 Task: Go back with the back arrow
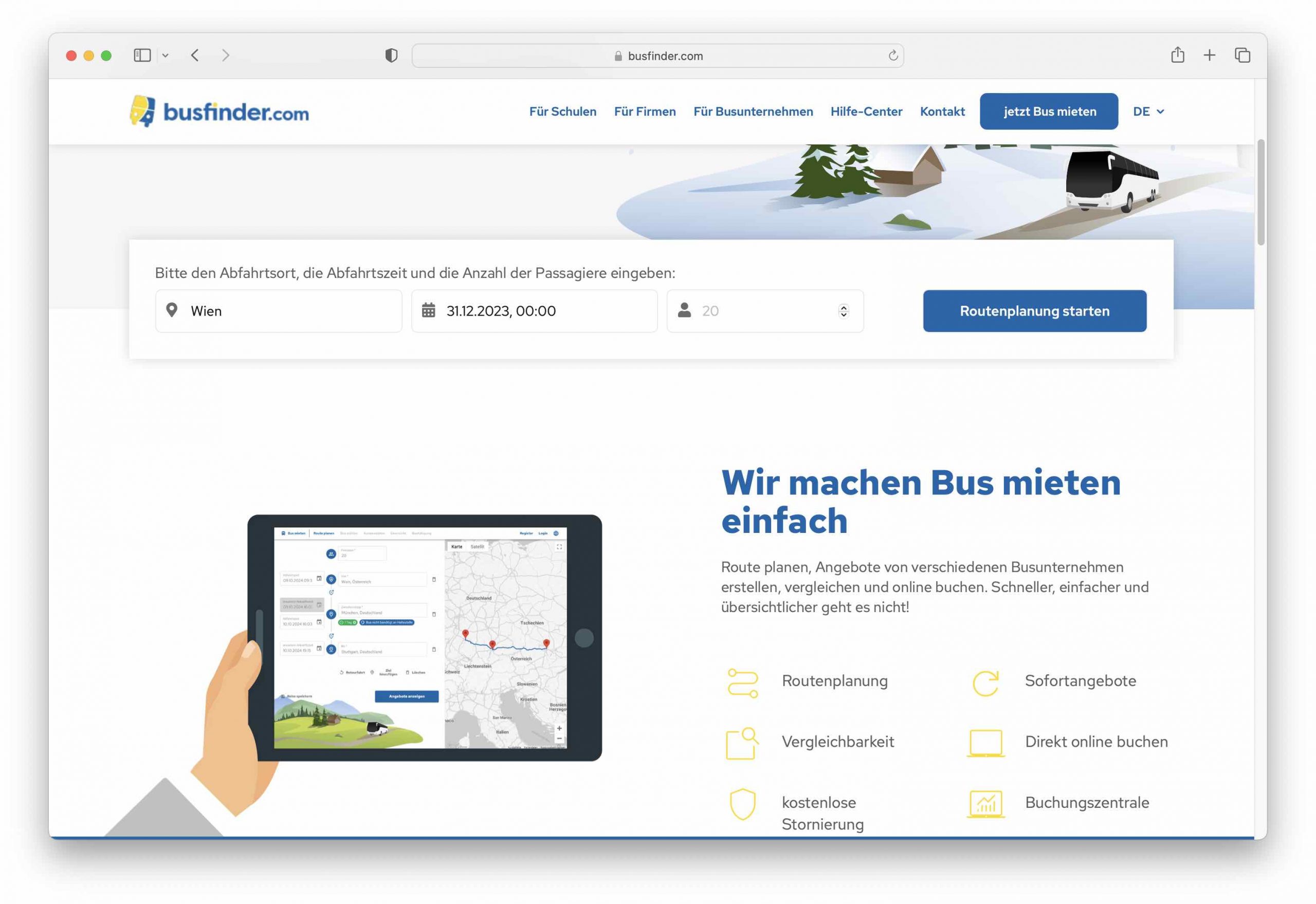[x=195, y=55]
